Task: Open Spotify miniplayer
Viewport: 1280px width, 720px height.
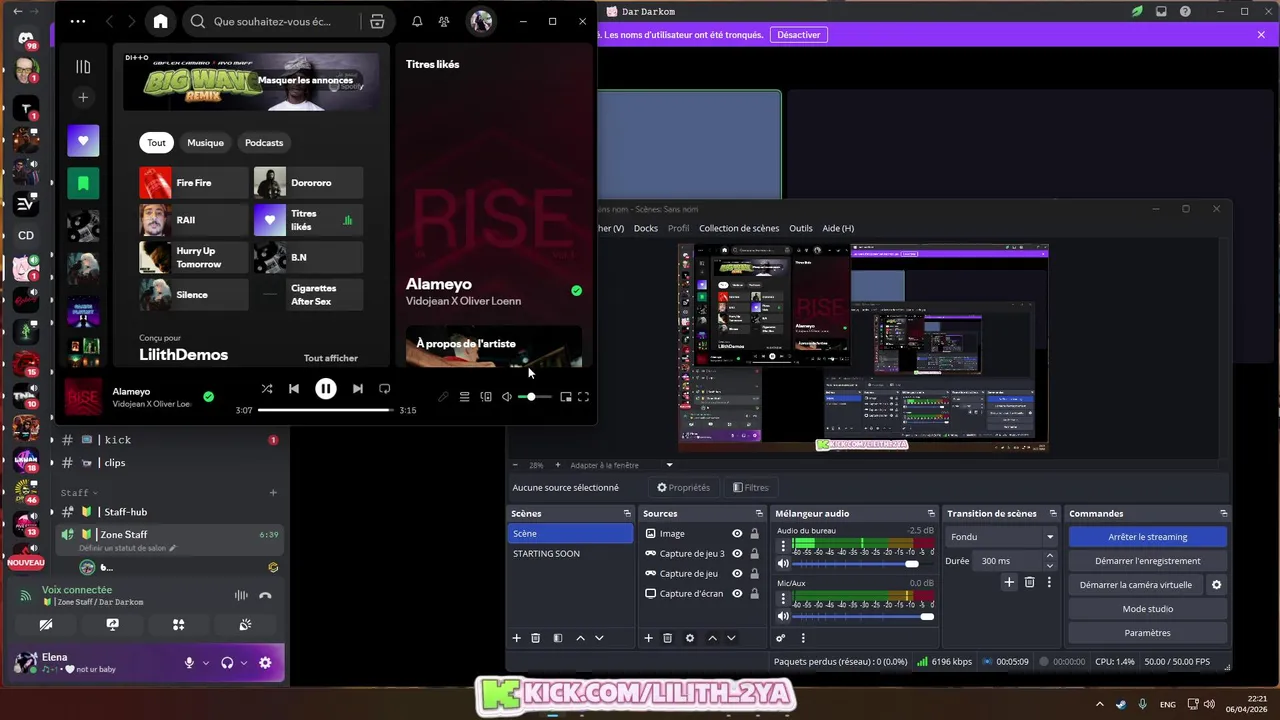Action: pyautogui.click(x=566, y=397)
